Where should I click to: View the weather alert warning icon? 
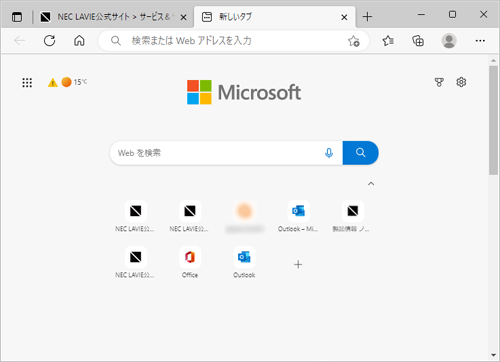click(53, 82)
